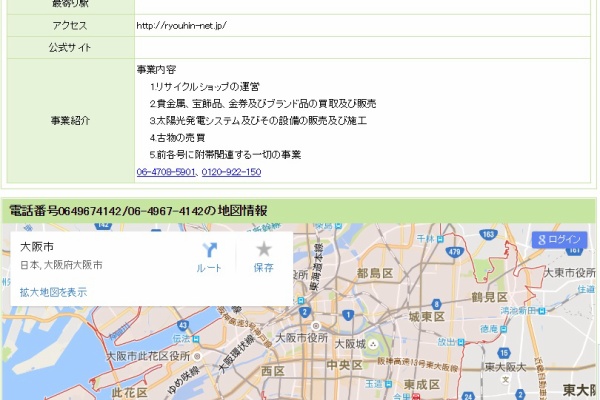The width and height of the screenshot is (600, 400).
Task: Click 大阪市 title in map card
Action: pos(37,247)
